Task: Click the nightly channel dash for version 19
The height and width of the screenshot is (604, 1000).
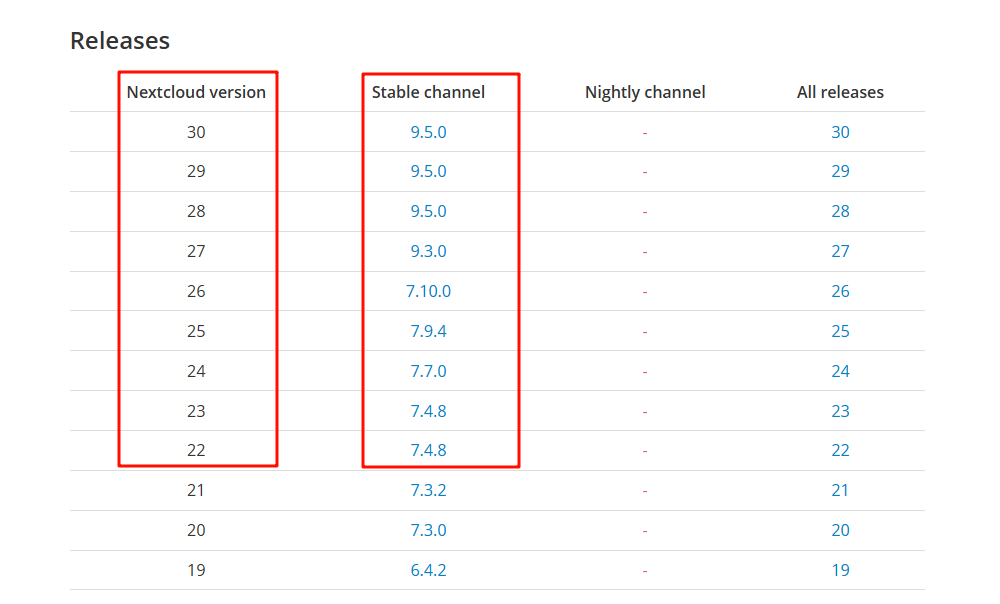Action: coord(645,571)
